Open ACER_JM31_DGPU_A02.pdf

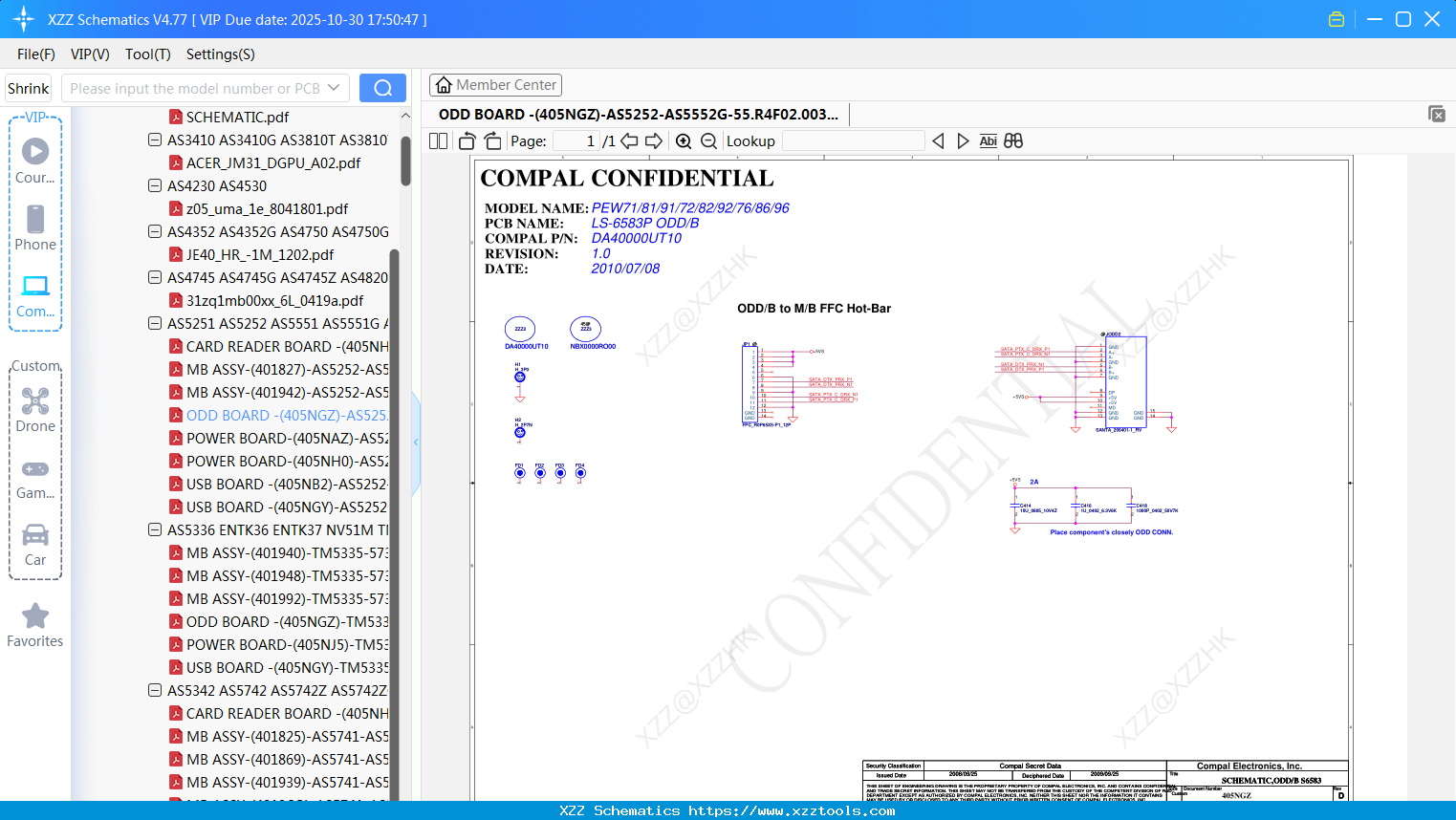273,162
